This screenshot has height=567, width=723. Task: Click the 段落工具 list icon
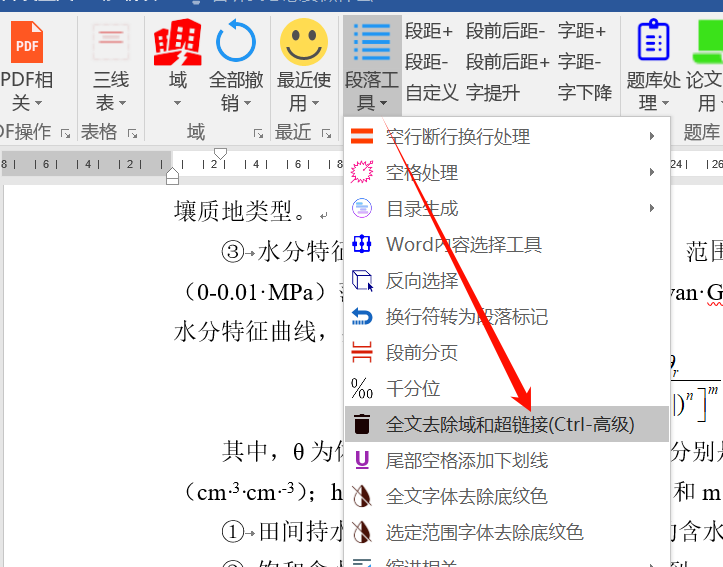click(x=372, y=42)
